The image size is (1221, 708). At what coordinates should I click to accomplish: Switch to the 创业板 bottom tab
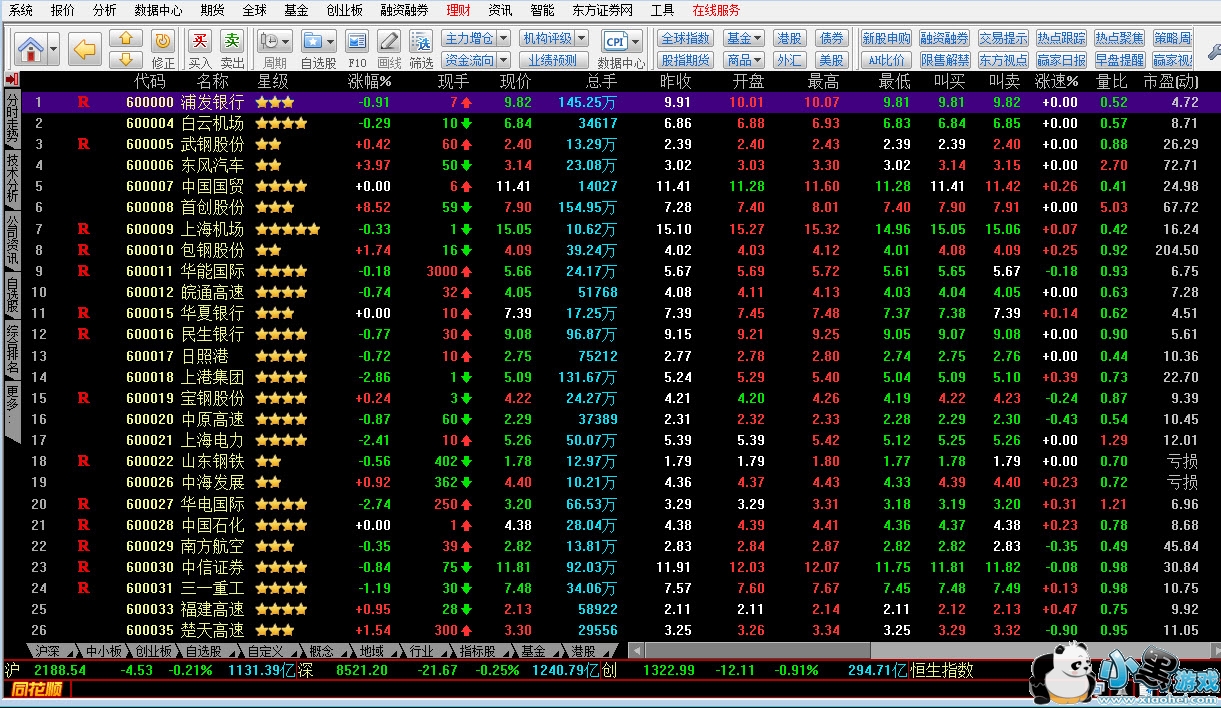pyautogui.click(x=153, y=651)
